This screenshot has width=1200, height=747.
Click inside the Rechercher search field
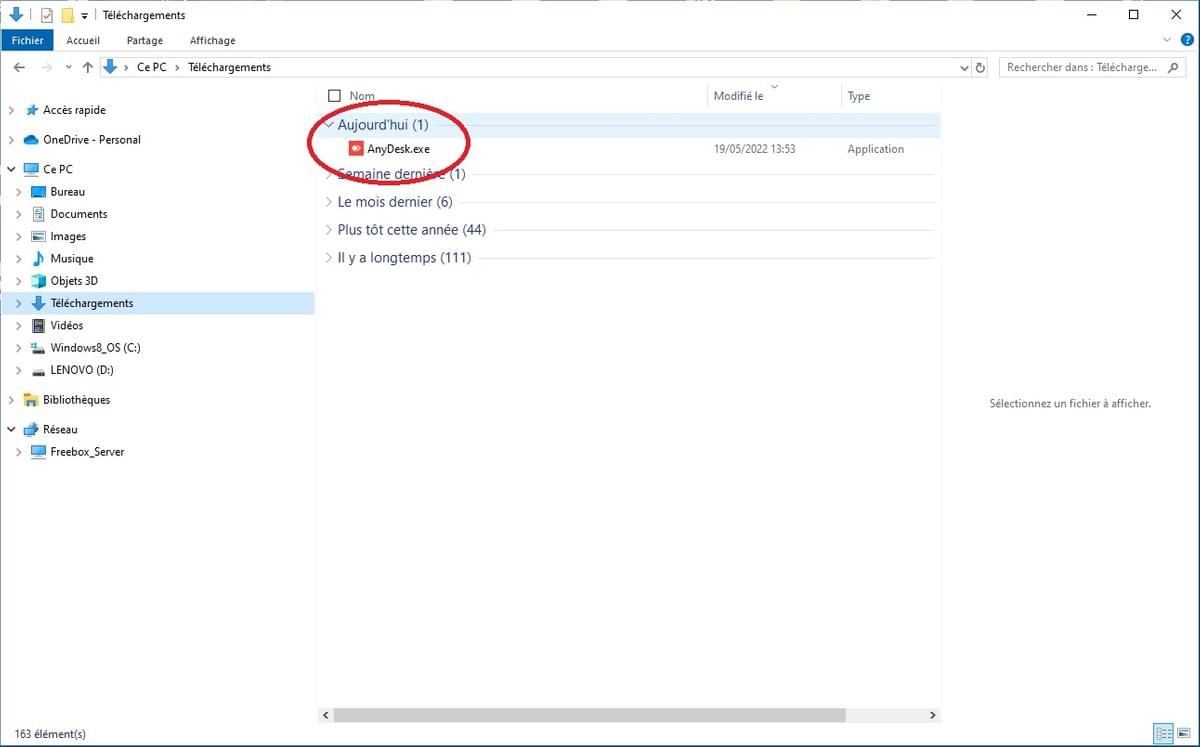click(x=1080, y=67)
